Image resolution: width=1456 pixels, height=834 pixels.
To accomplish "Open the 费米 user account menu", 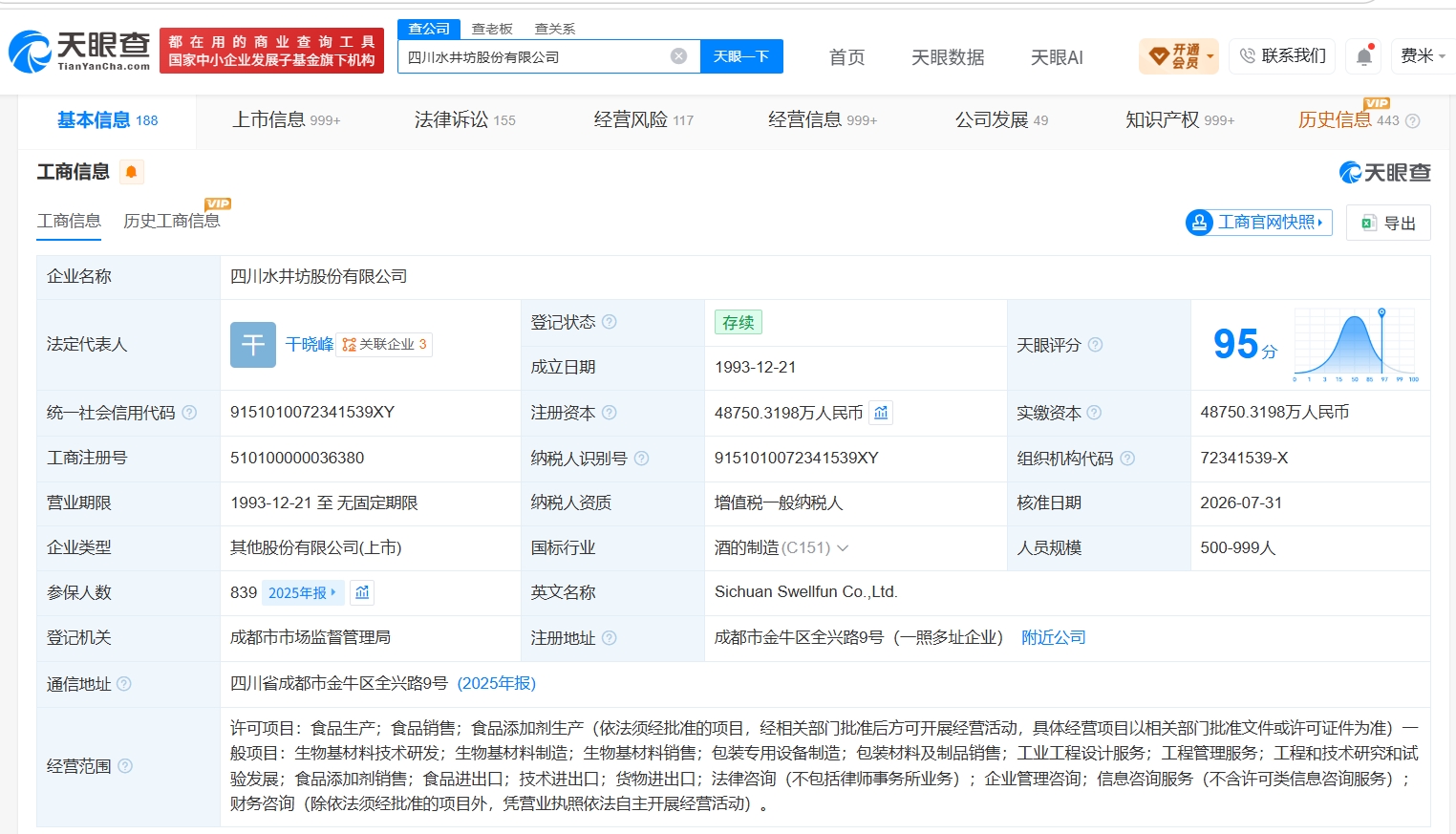I will point(1424,56).
